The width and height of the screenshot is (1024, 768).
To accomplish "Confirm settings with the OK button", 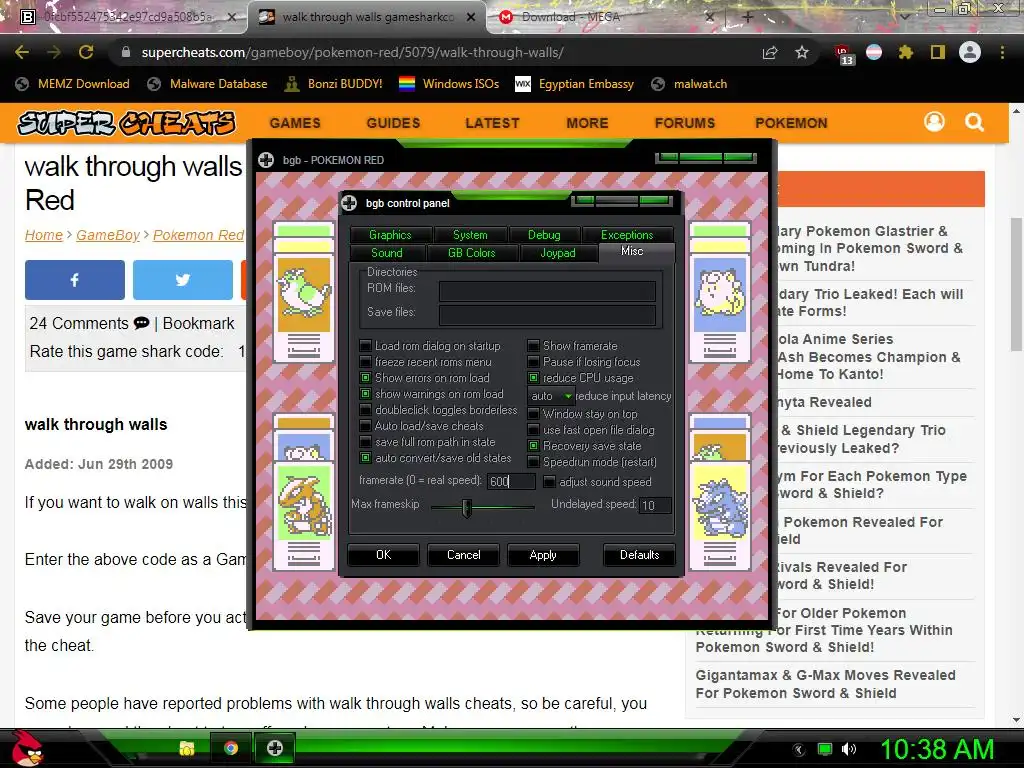I will click(383, 555).
